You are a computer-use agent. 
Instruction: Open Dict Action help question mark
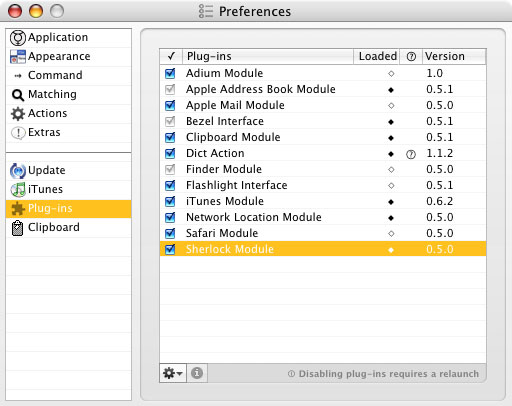pyautogui.click(x=411, y=154)
